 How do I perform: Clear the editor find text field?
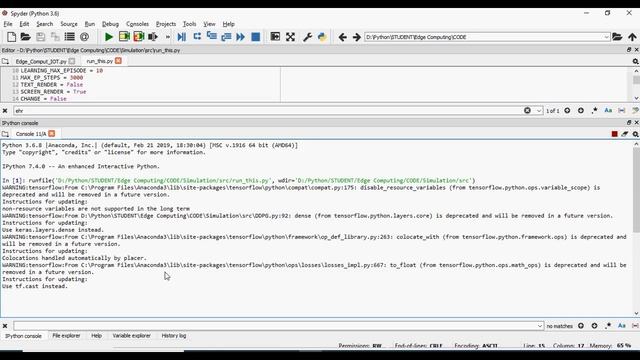point(527,111)
